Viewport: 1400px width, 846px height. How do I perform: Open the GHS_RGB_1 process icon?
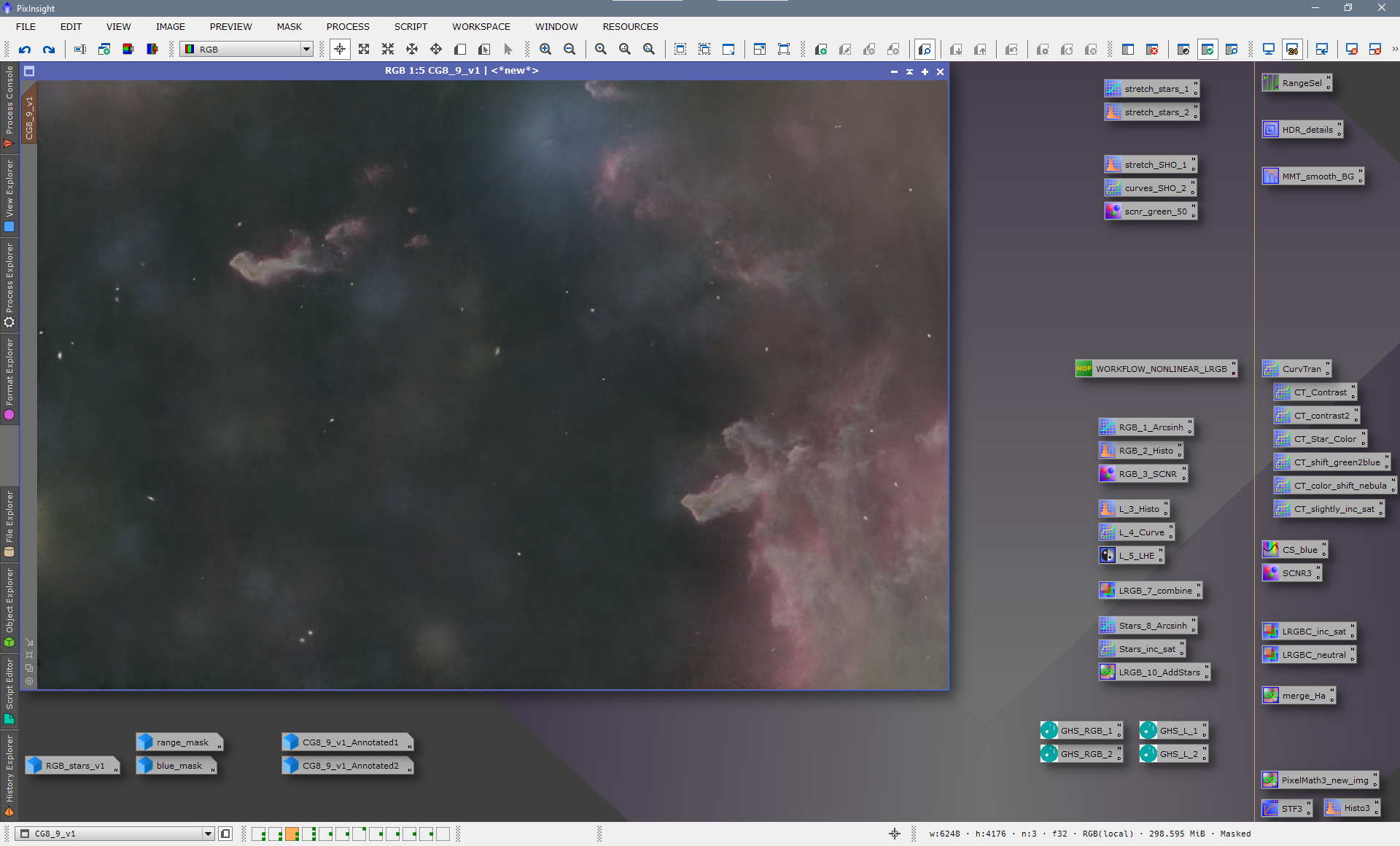point(1081,731)
